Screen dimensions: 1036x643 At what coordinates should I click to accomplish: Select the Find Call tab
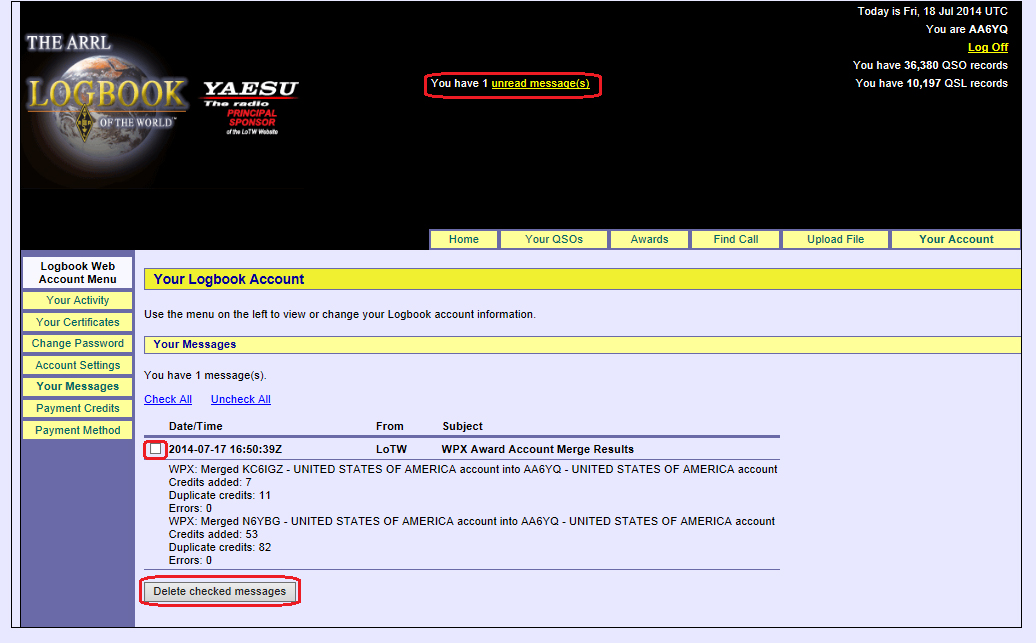pos(736,240)
